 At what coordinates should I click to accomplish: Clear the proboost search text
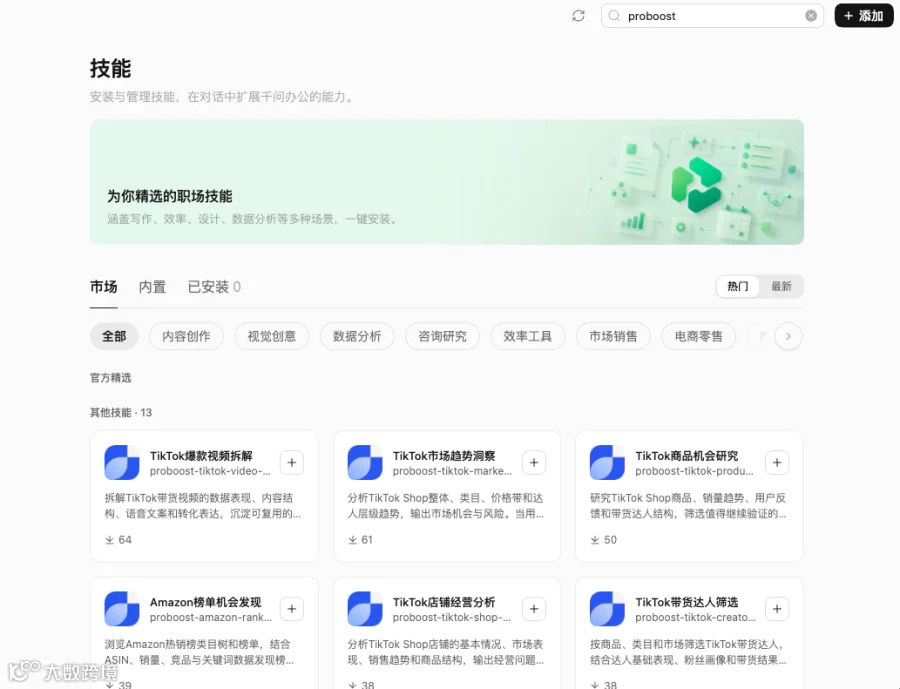pos(810,16)
